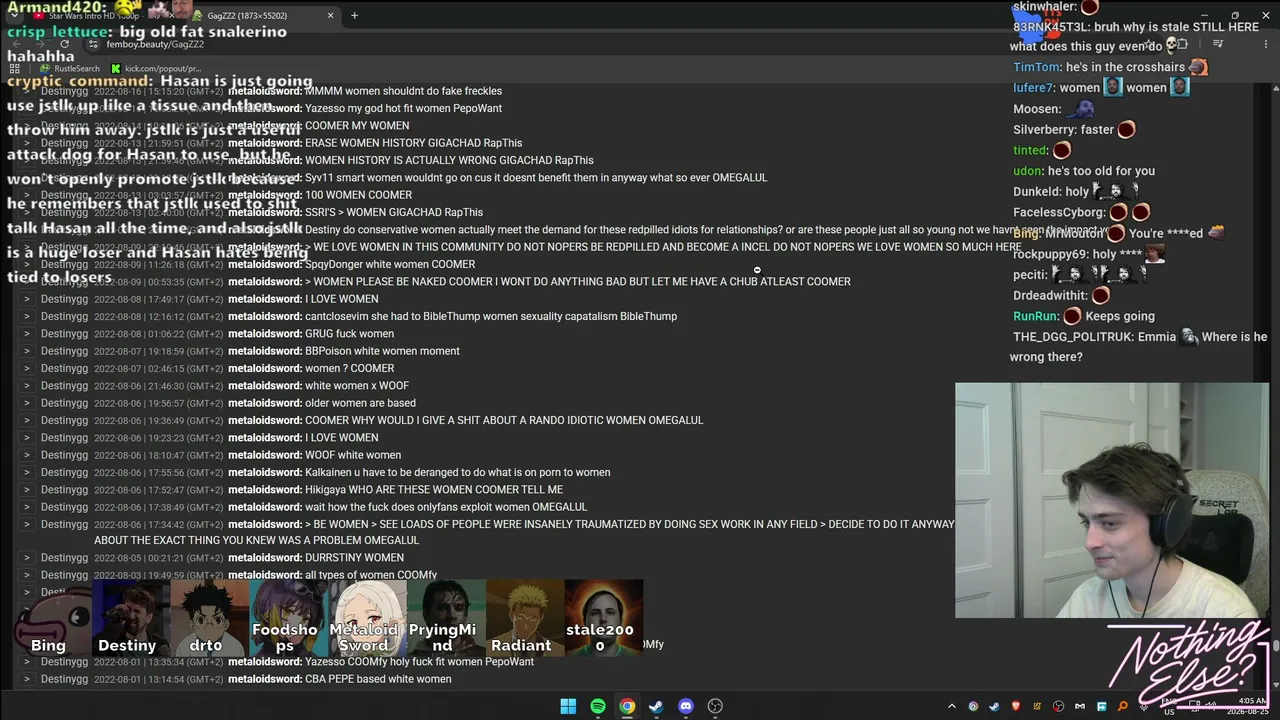1280x720 pixels.
Task: Click the RunRun username in chat
Action: [1036, 316]
